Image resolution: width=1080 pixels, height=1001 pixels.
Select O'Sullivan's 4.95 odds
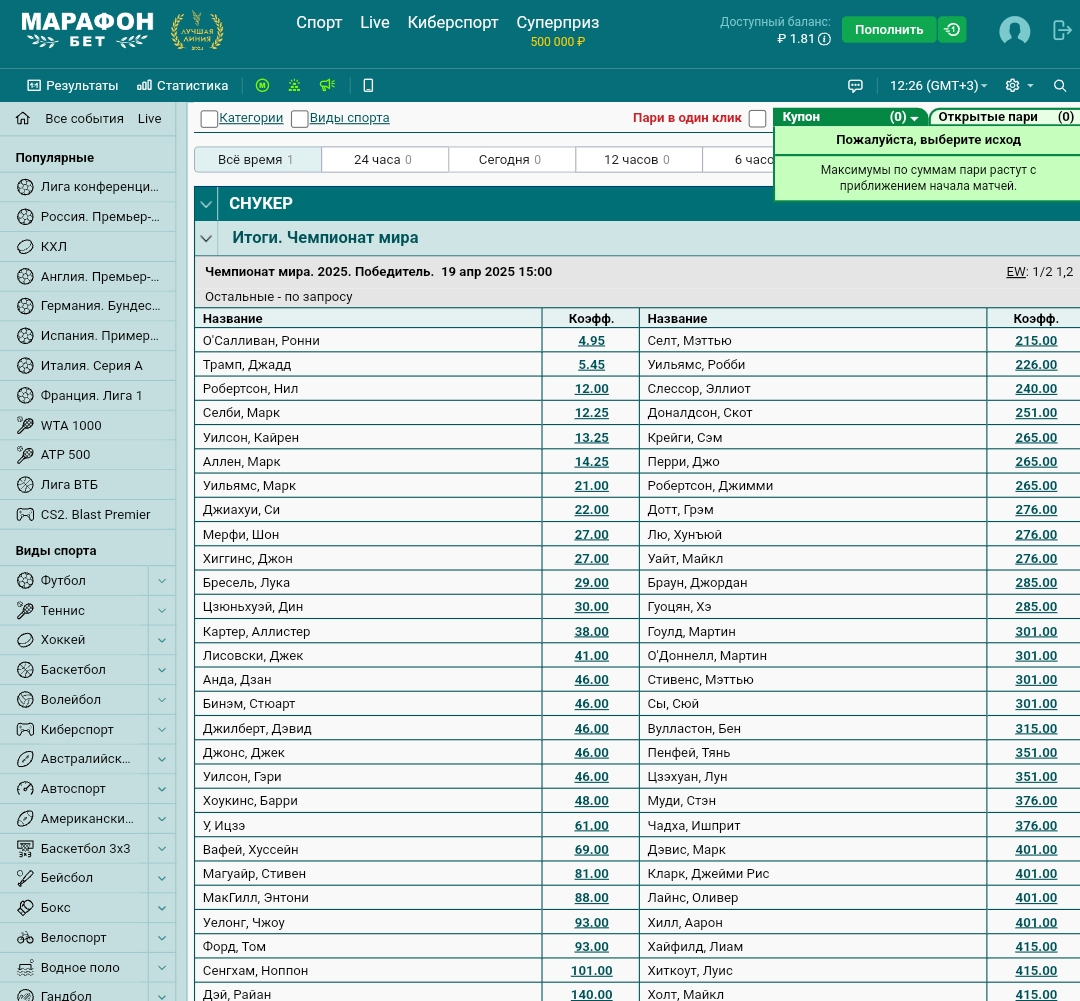(x=591, y=341)
